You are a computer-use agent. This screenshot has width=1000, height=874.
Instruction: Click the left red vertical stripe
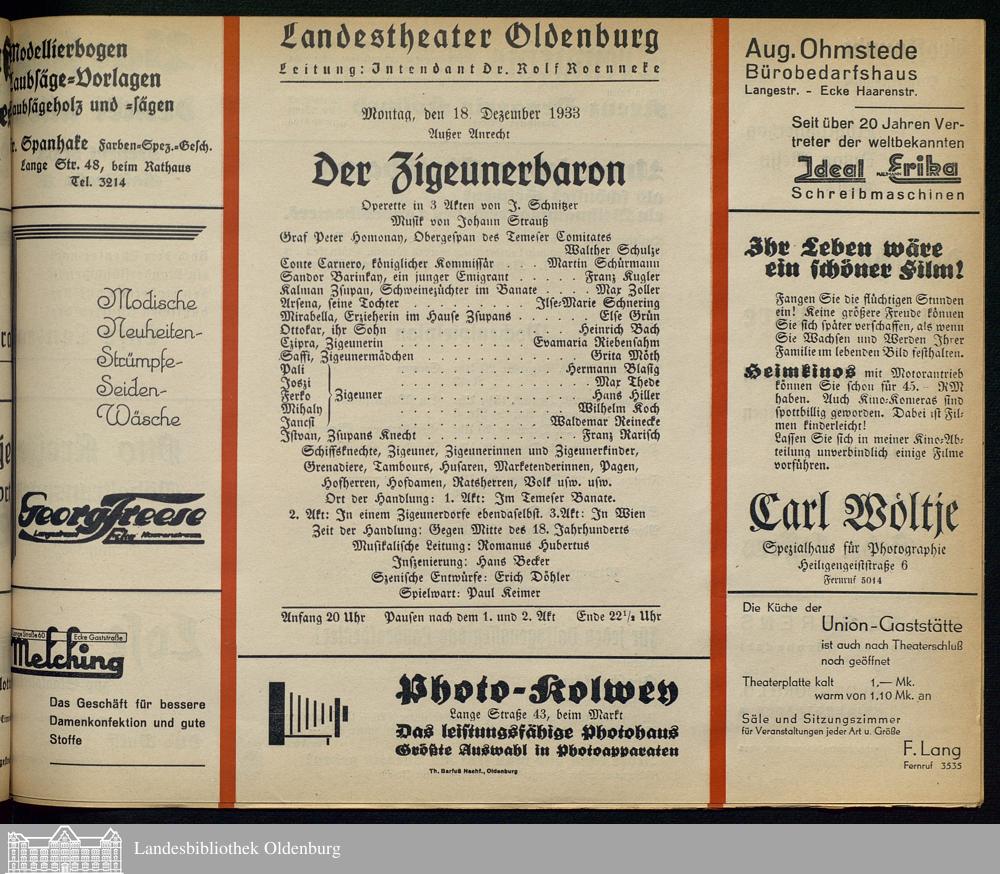tap(230, 410)
